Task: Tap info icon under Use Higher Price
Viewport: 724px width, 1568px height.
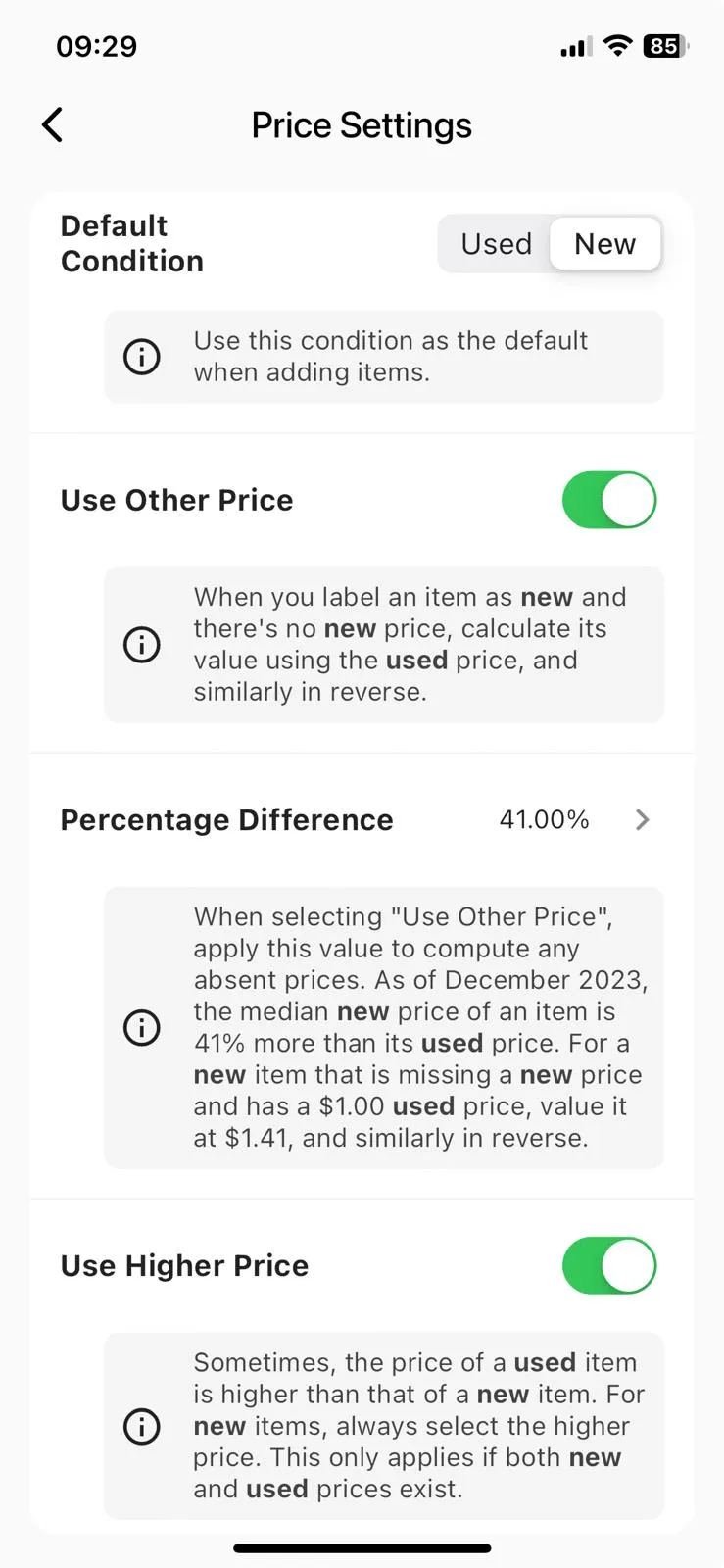Action: 142,1426
